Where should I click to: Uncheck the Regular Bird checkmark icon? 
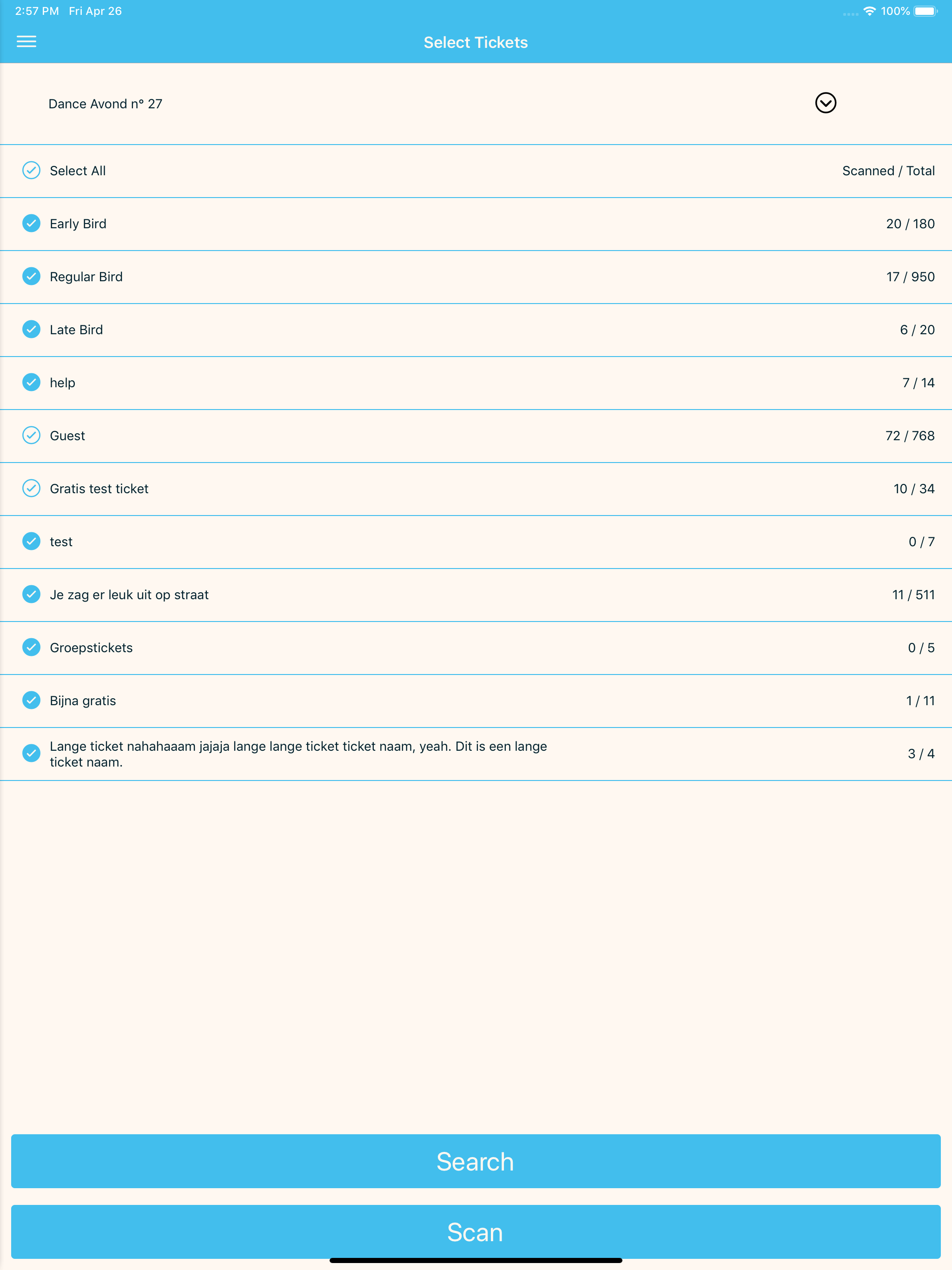(31, 276)
